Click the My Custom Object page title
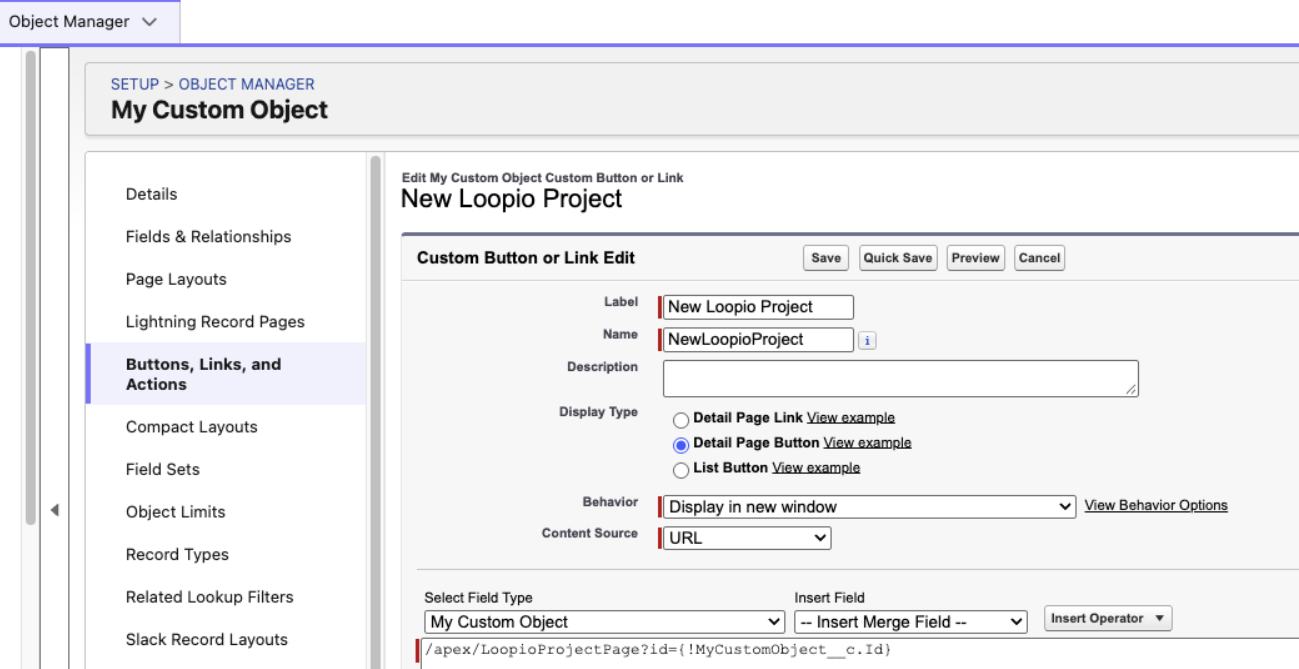This screenshot has width=1299, height=669. 219,110
